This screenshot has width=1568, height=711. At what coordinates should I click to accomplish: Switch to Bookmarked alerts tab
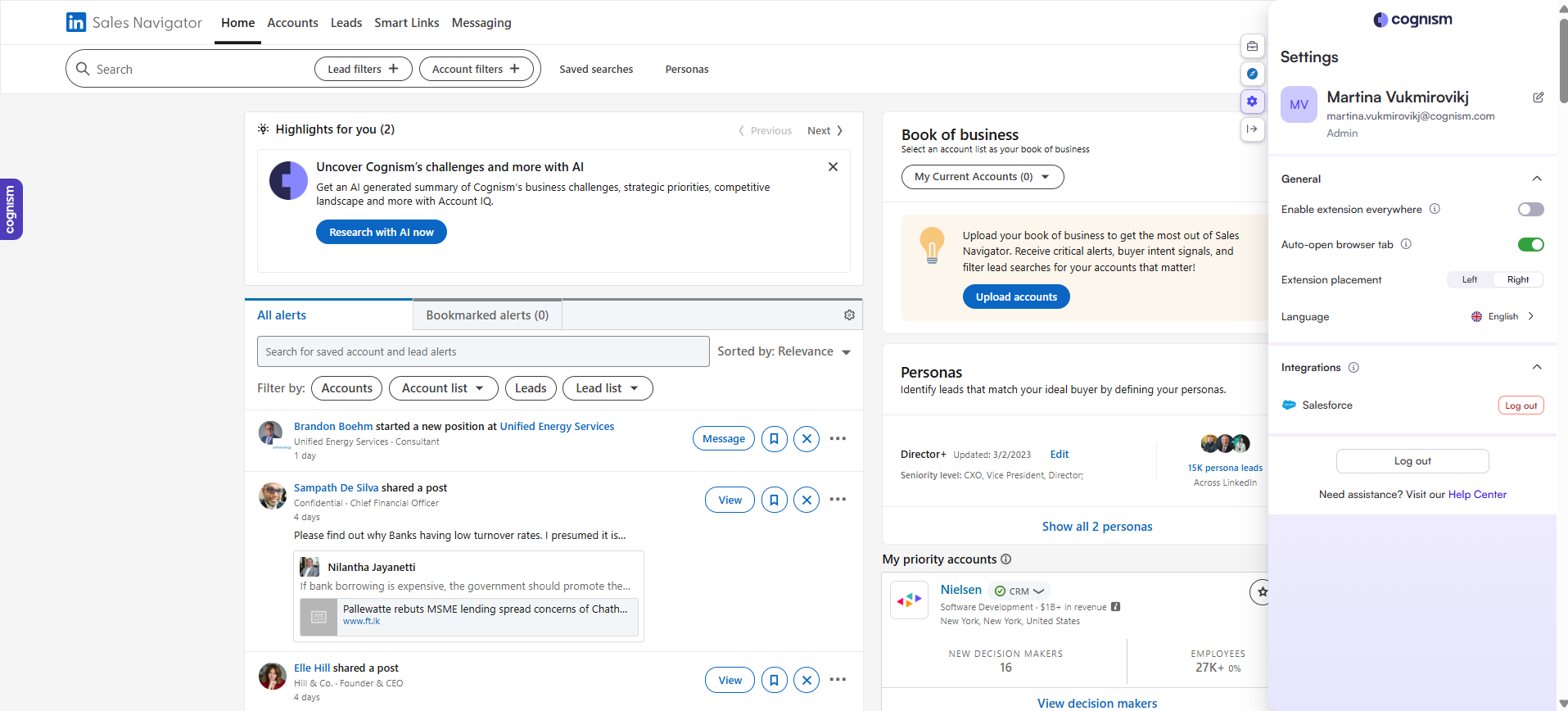[487, 315]
